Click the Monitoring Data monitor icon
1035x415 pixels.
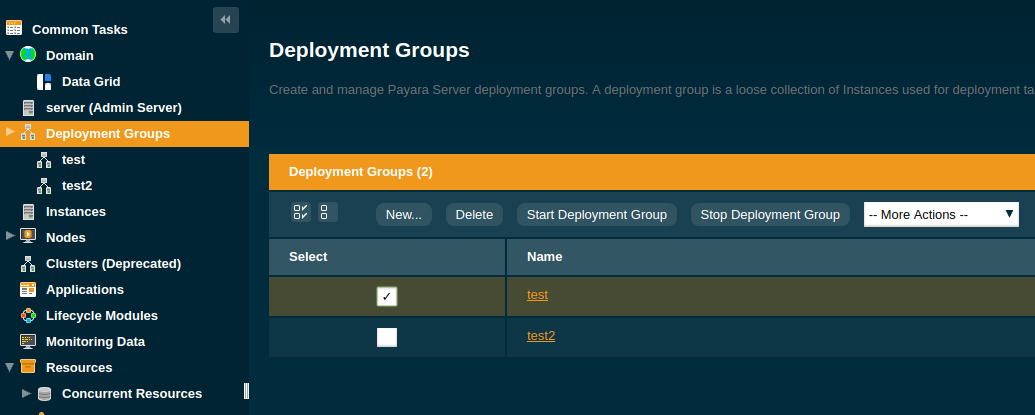28,342
